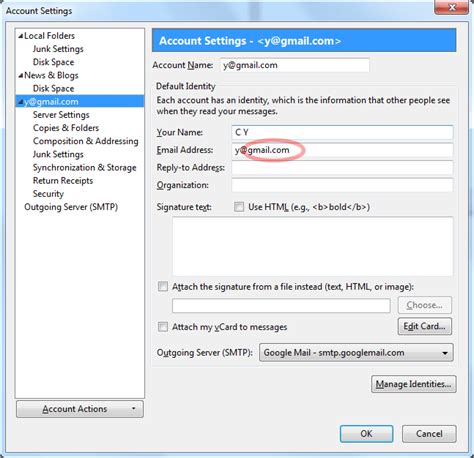This screenshot has height=458, width=474.
Task: Select Junk Settings under y@gmail.com
Action: point(58,154)
